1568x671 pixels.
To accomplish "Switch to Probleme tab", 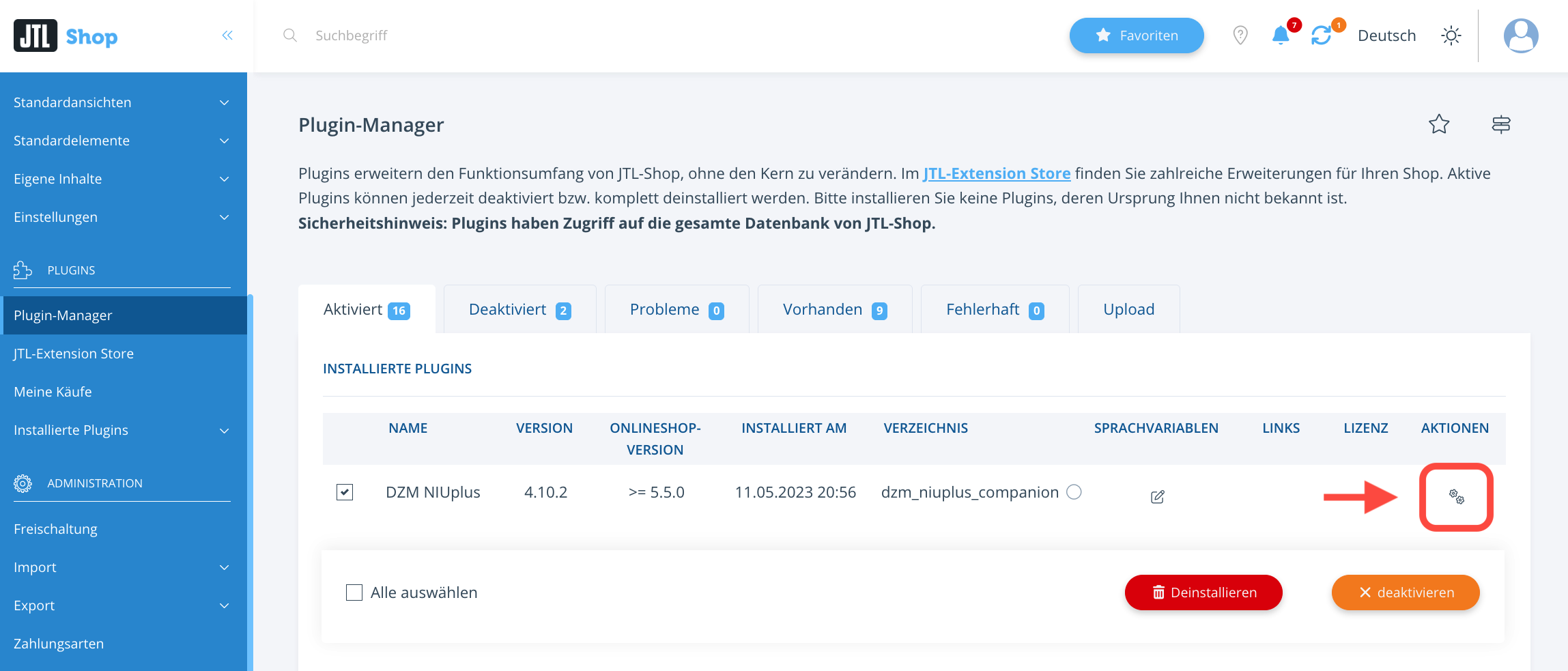I will tap(677, 310).
